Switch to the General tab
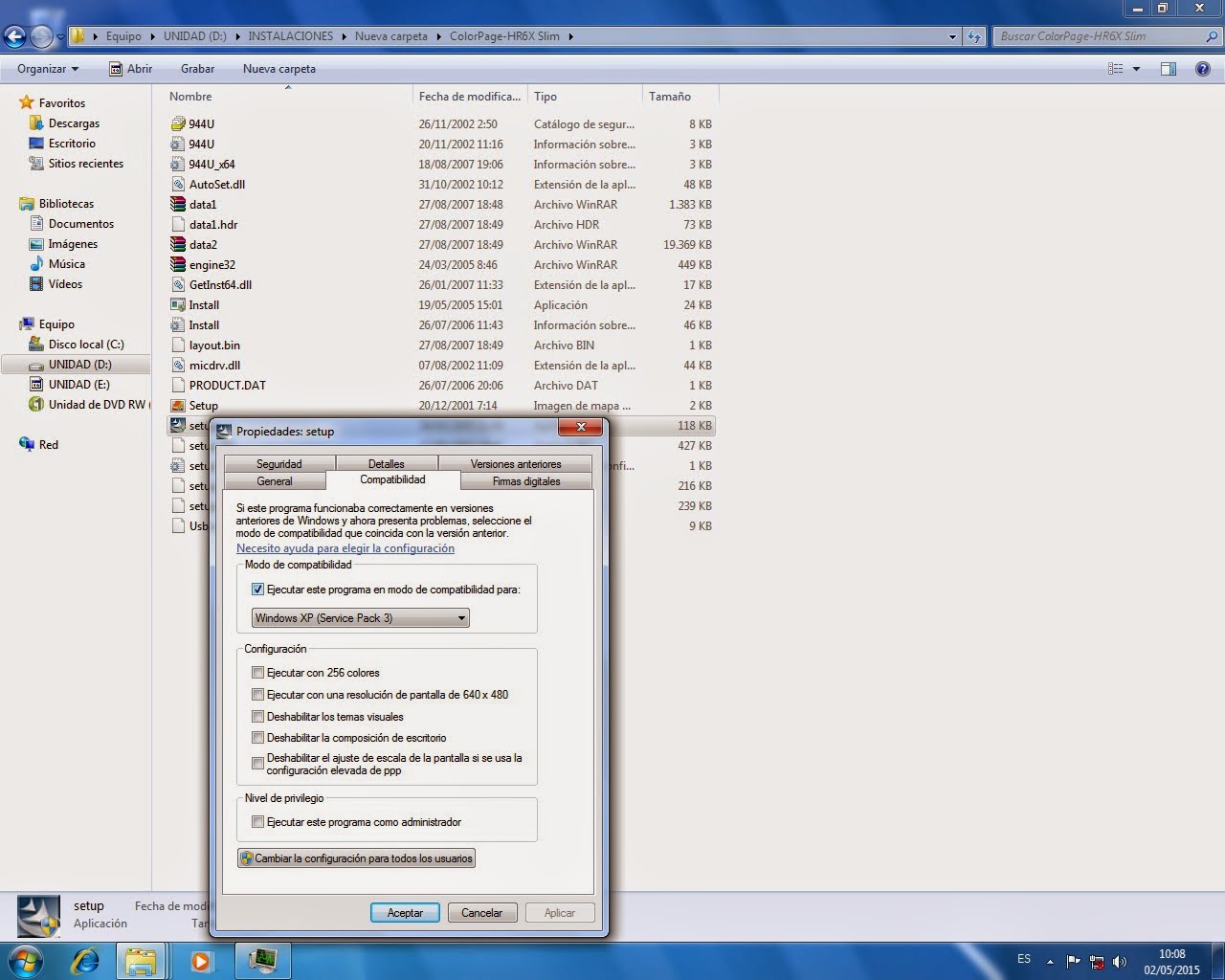Viewport: 1225px width, 980px height. [275, 481]
